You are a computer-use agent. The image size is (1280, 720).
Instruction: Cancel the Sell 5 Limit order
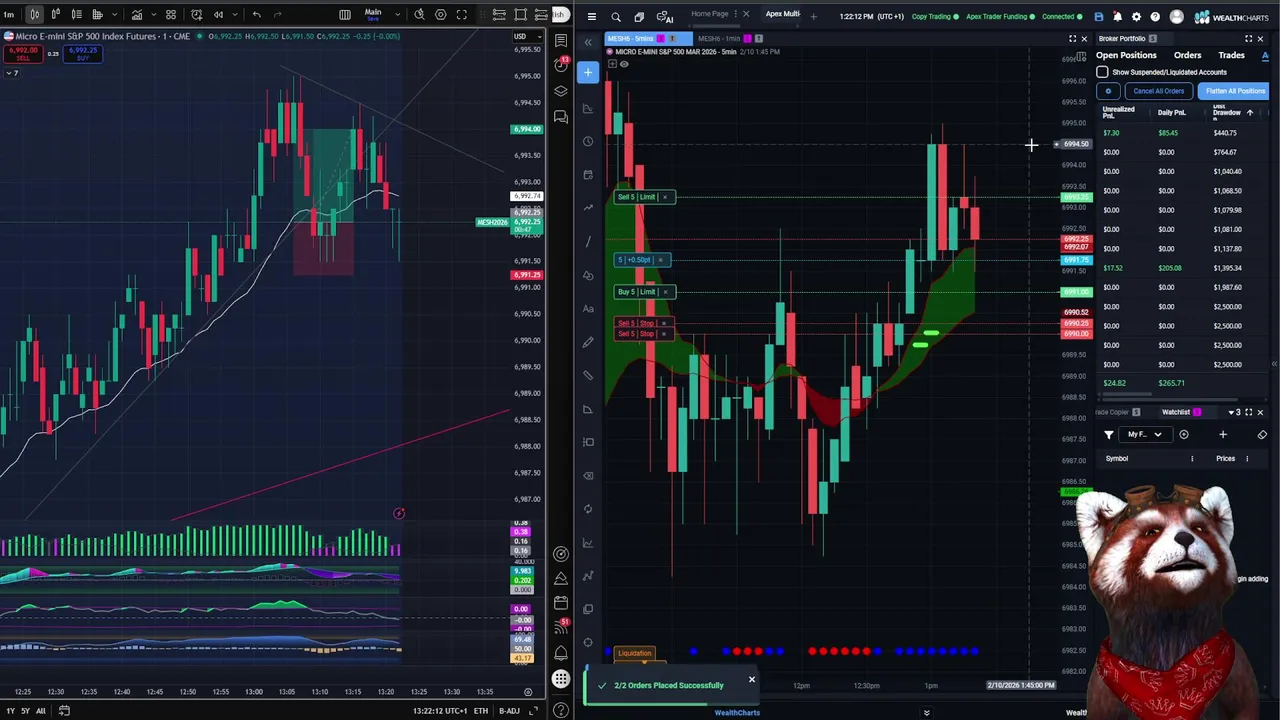[664, 197]
